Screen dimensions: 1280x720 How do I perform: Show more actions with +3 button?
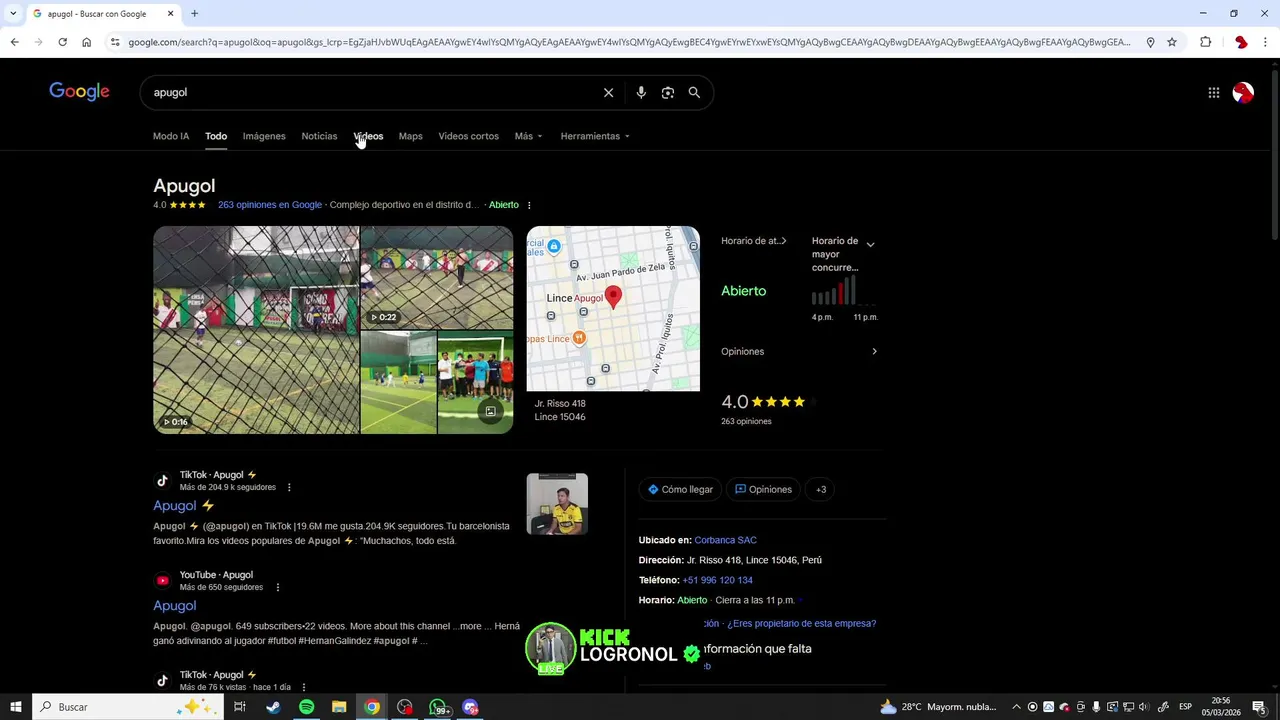click(x=821, y=489)
